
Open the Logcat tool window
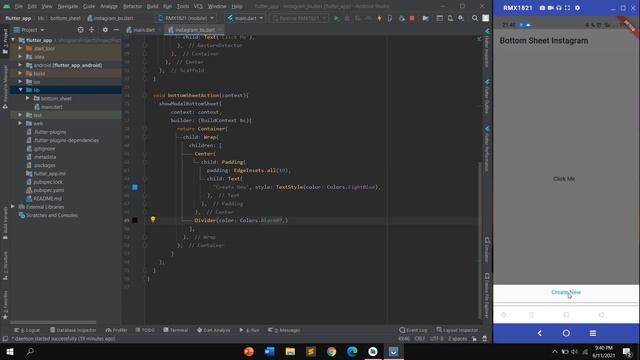point(27,330)
